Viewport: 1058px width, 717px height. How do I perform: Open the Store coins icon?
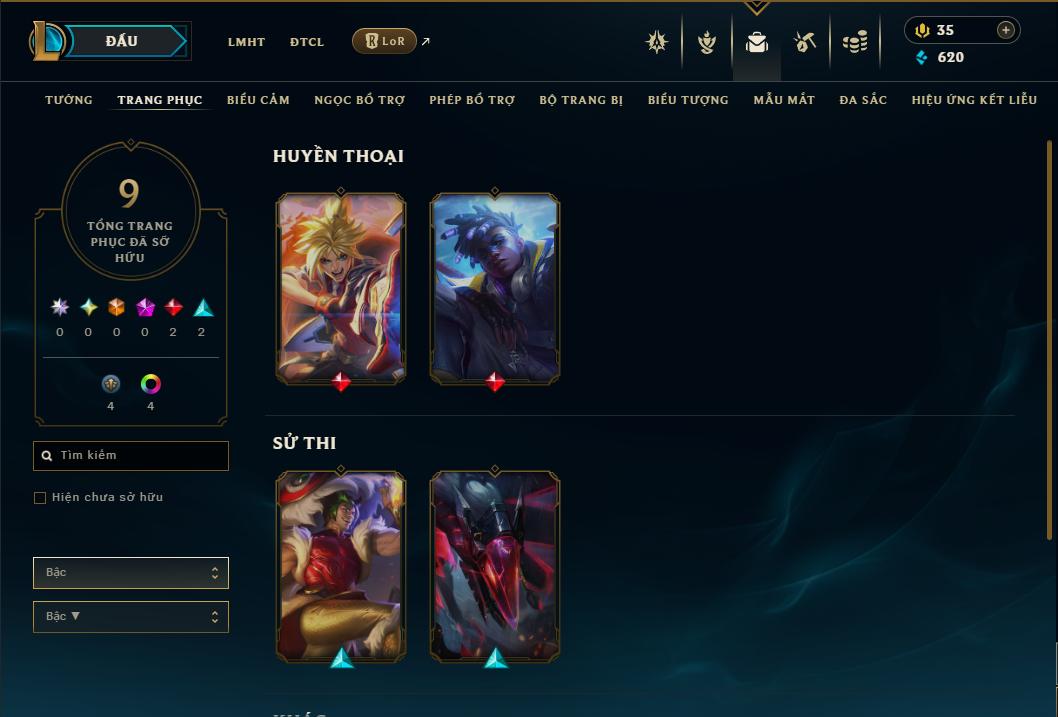(x=855, y=42)
